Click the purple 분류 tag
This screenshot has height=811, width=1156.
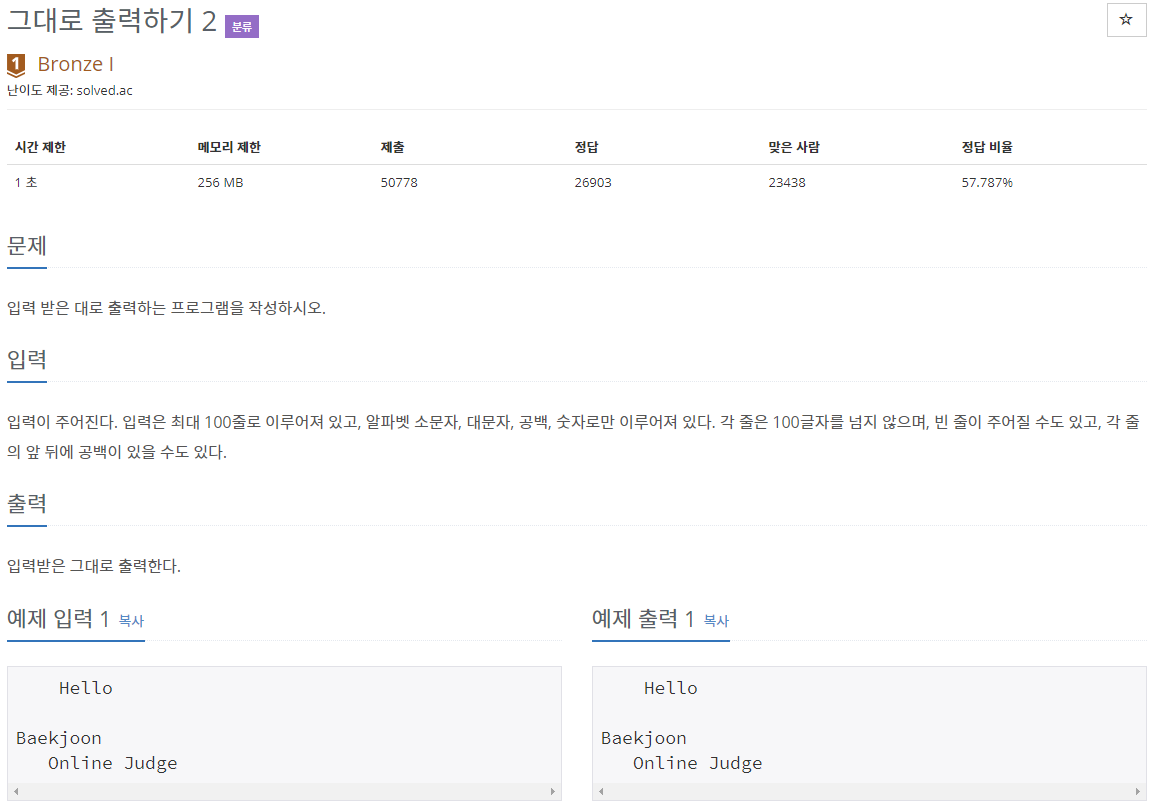(242, 27)
